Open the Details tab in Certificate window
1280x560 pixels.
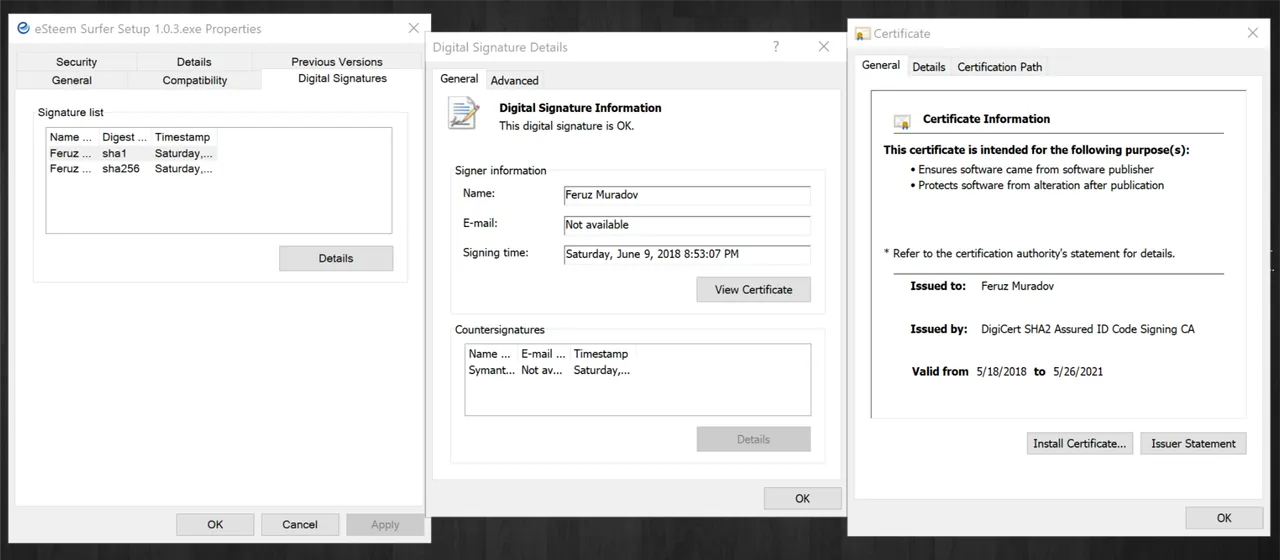[928, 67]
